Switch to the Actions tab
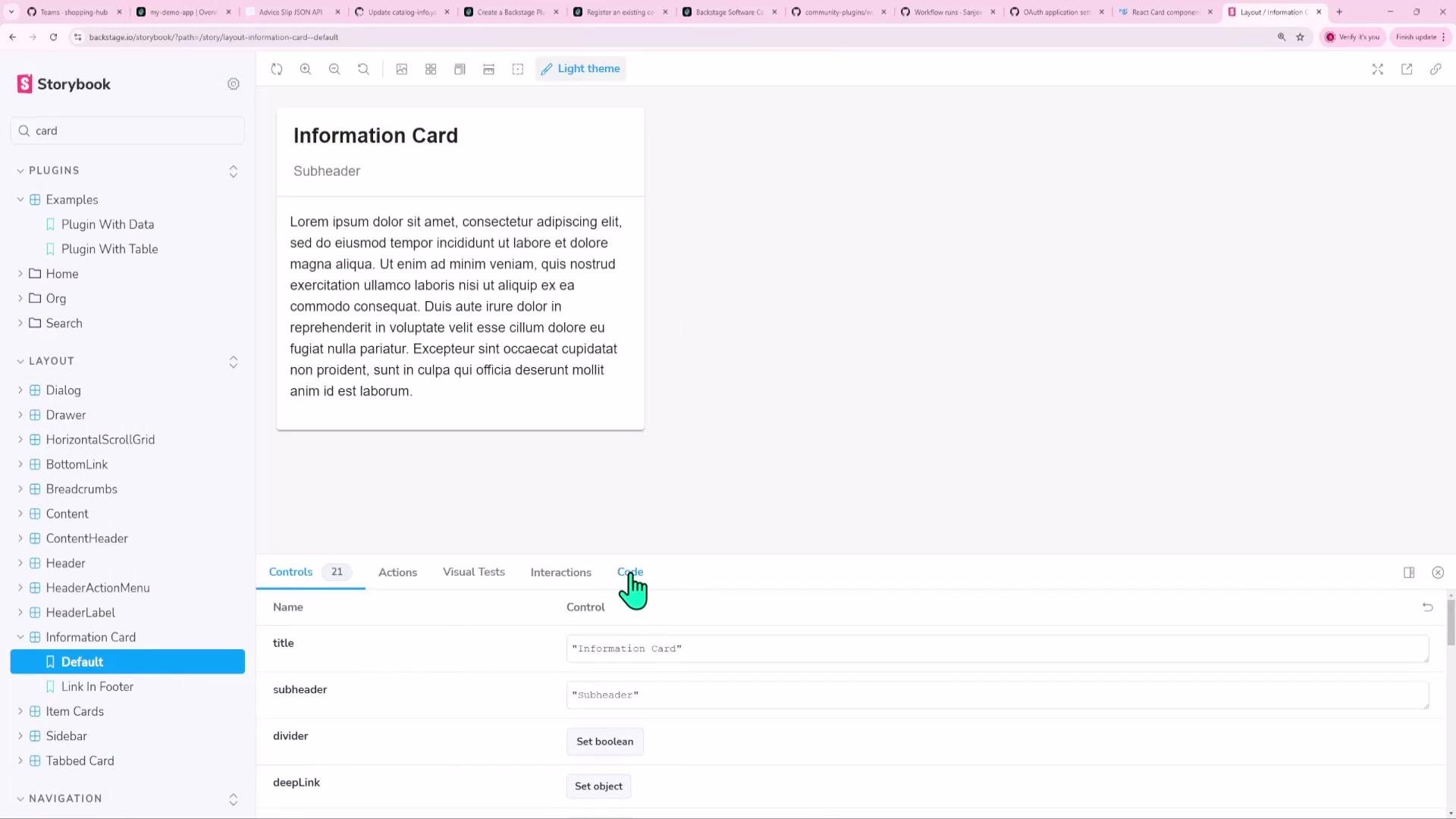This screenshot has width=1456, height=819. [398, 573]
